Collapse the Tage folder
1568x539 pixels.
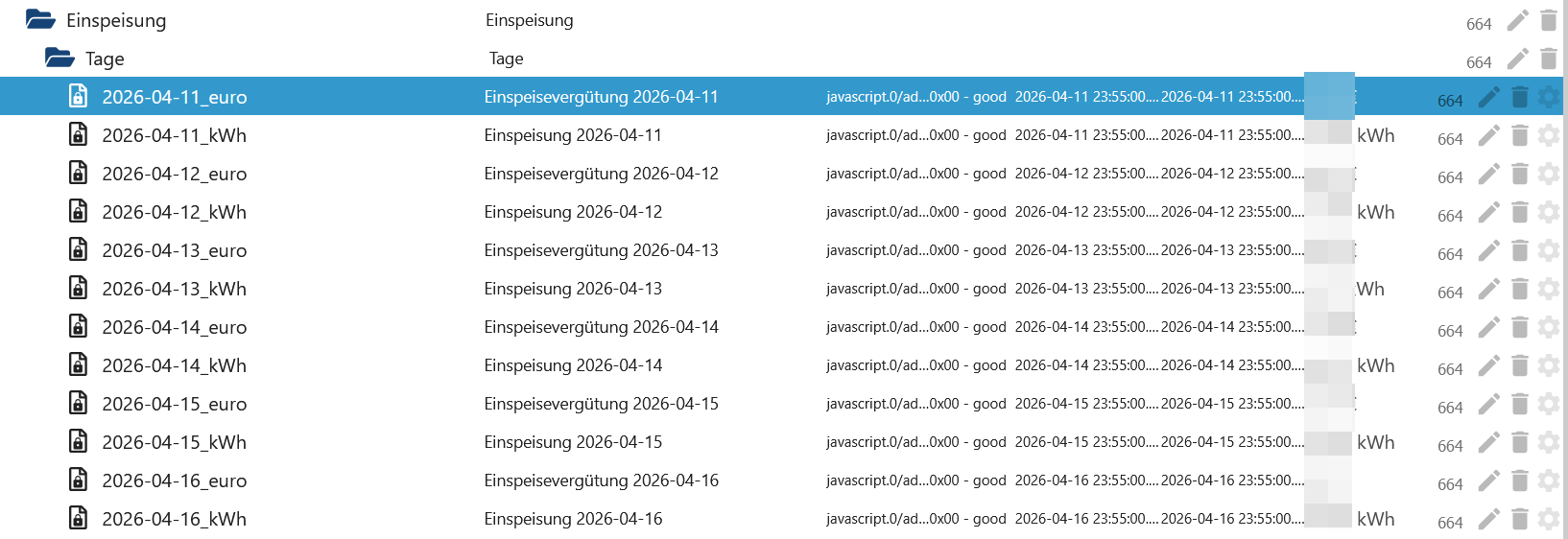[x=59, y=58]
